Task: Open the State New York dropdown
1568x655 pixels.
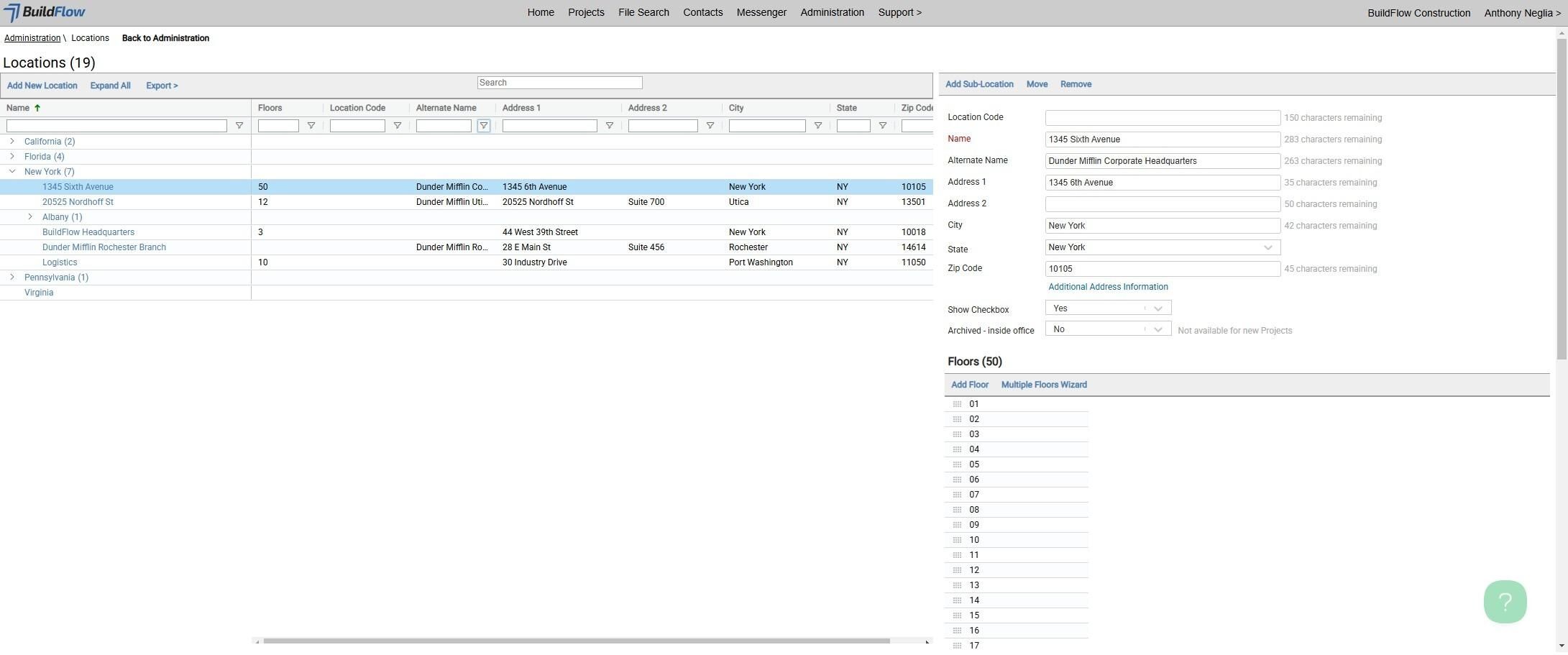Action: coord(1163,247)
